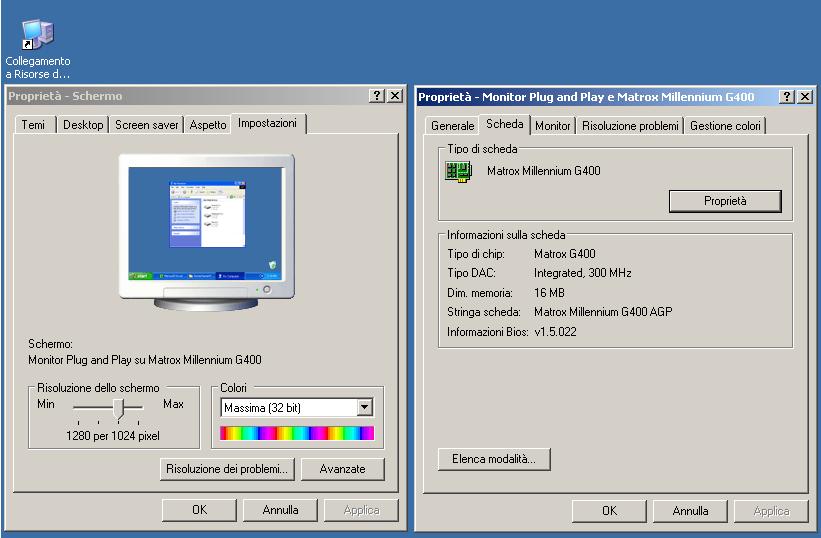Open the Elenca modalità... button

point(494,459)
